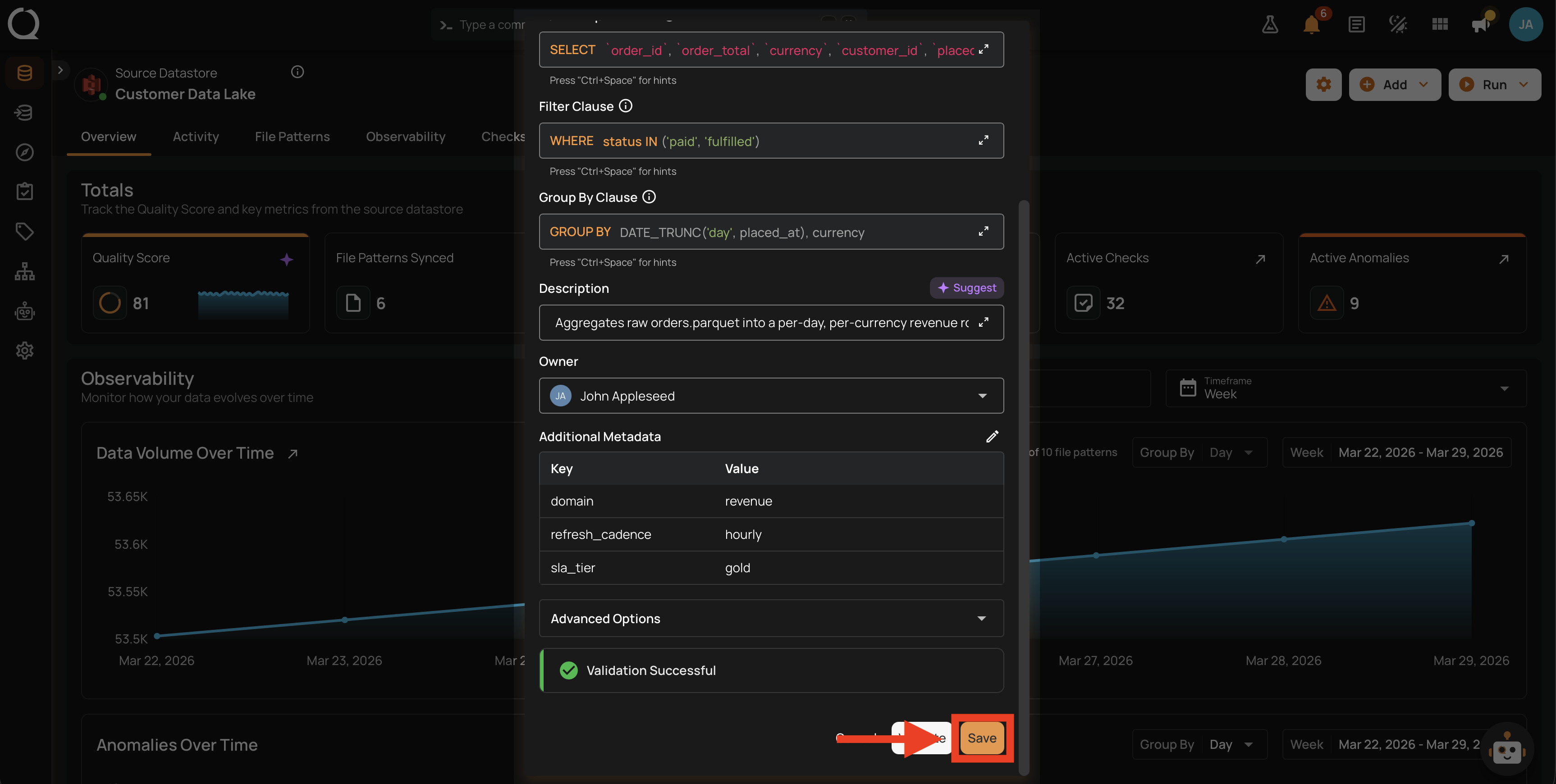Select the gold metadata value

[x=737, y=568]
